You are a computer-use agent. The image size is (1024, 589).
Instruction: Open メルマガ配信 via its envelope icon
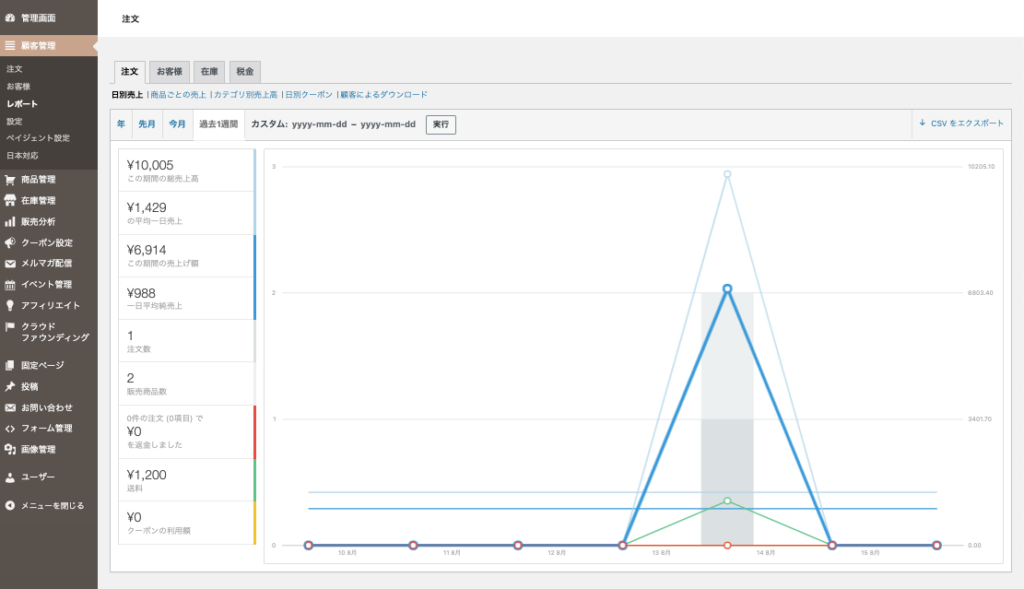point(10,264)
